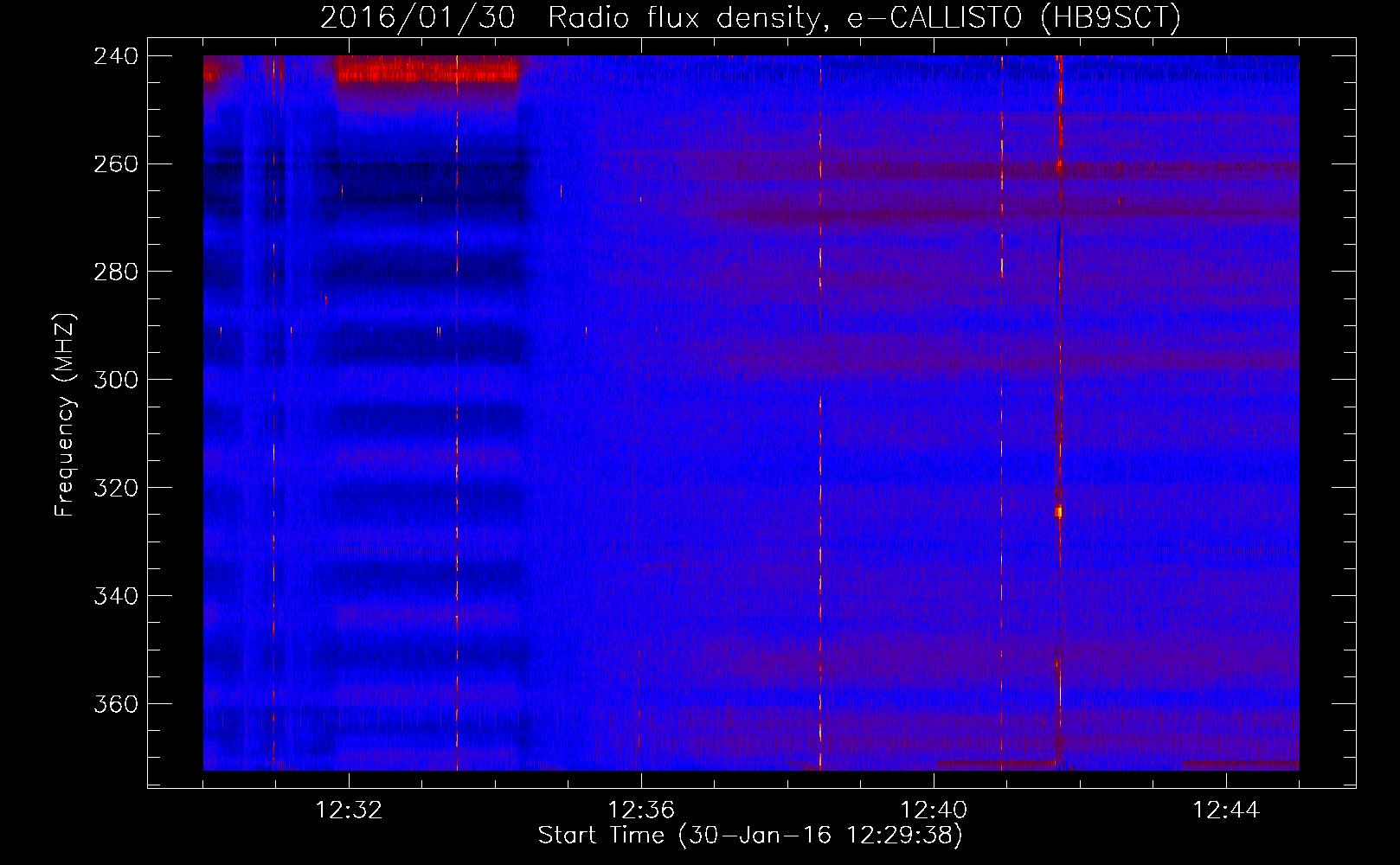Select the 300 frequency tick label

click(116, 381)
